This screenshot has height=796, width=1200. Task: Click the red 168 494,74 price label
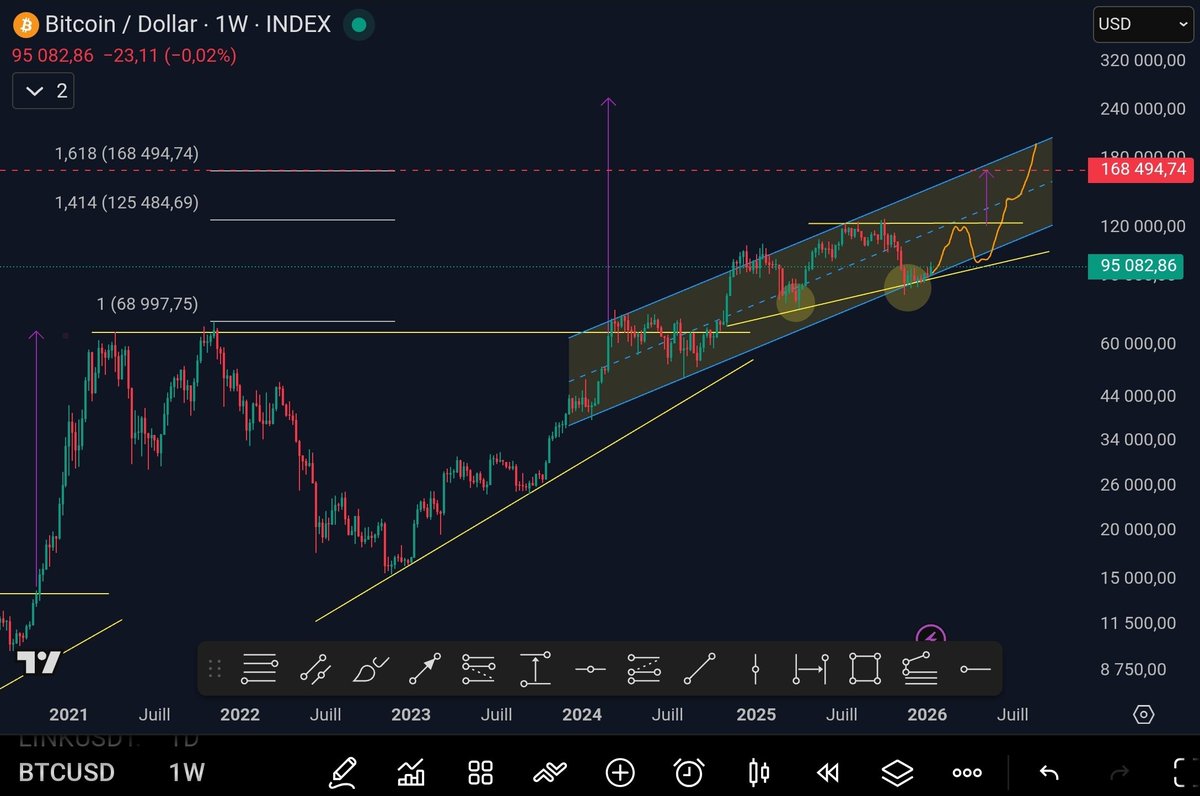(1140, 170)
